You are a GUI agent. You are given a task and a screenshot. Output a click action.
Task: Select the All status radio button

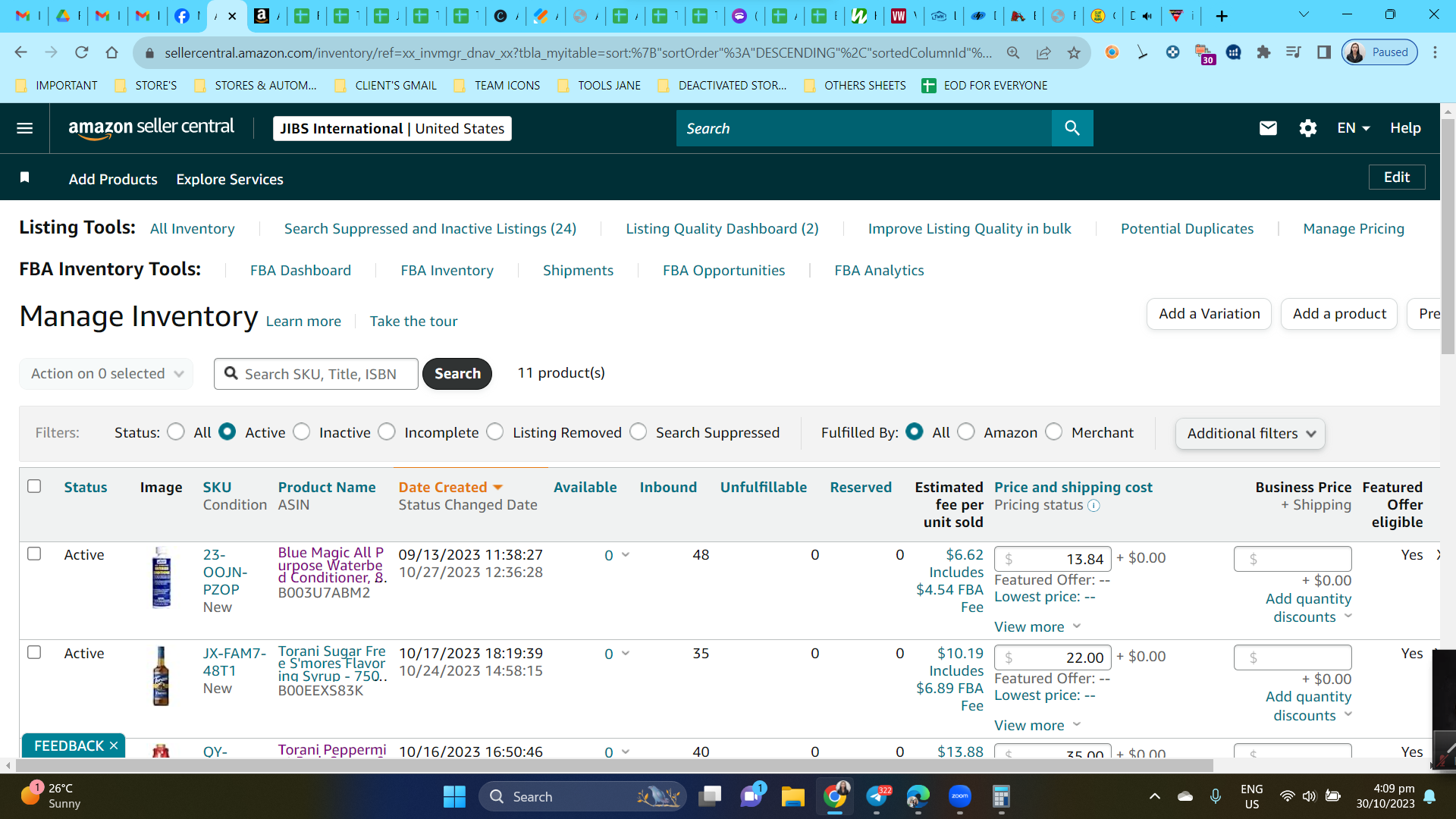coord(176,432)
